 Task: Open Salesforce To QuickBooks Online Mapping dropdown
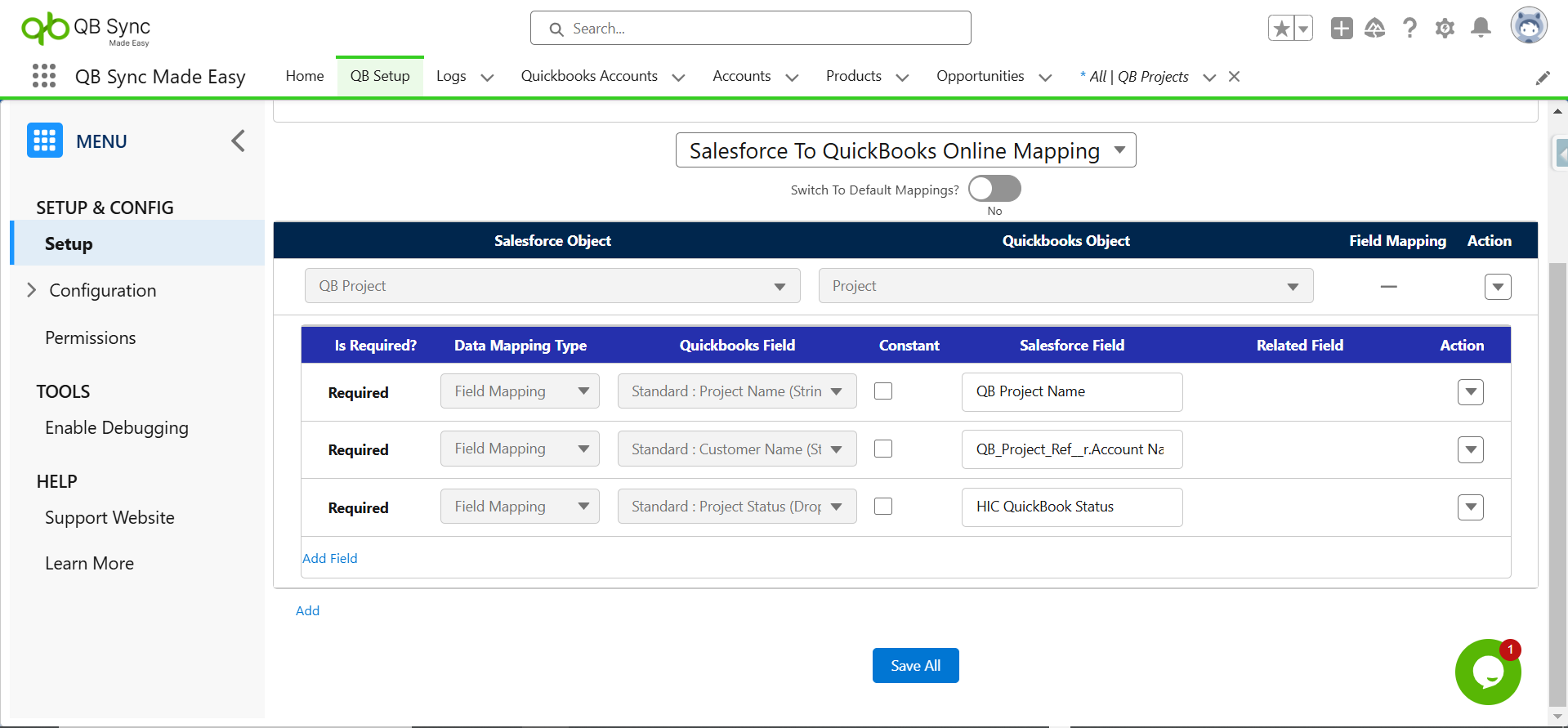905,150
